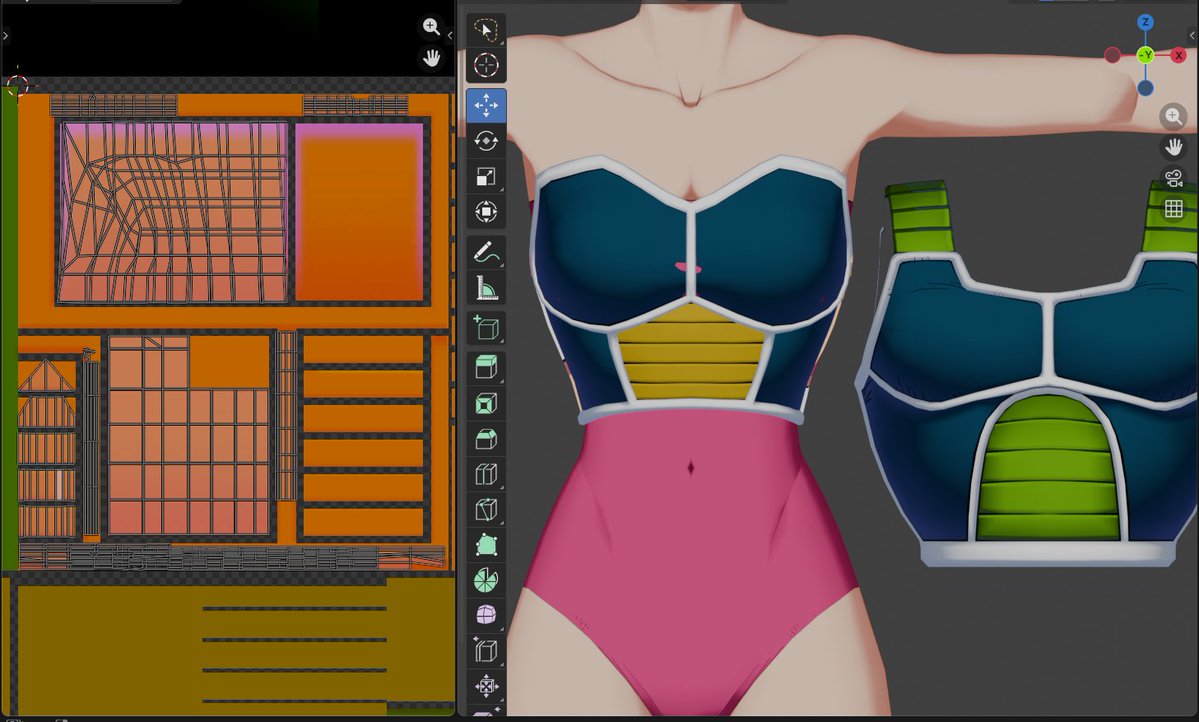Select the Extrude Region tool
Screen dimensions: 1199x722
point(485,364)
